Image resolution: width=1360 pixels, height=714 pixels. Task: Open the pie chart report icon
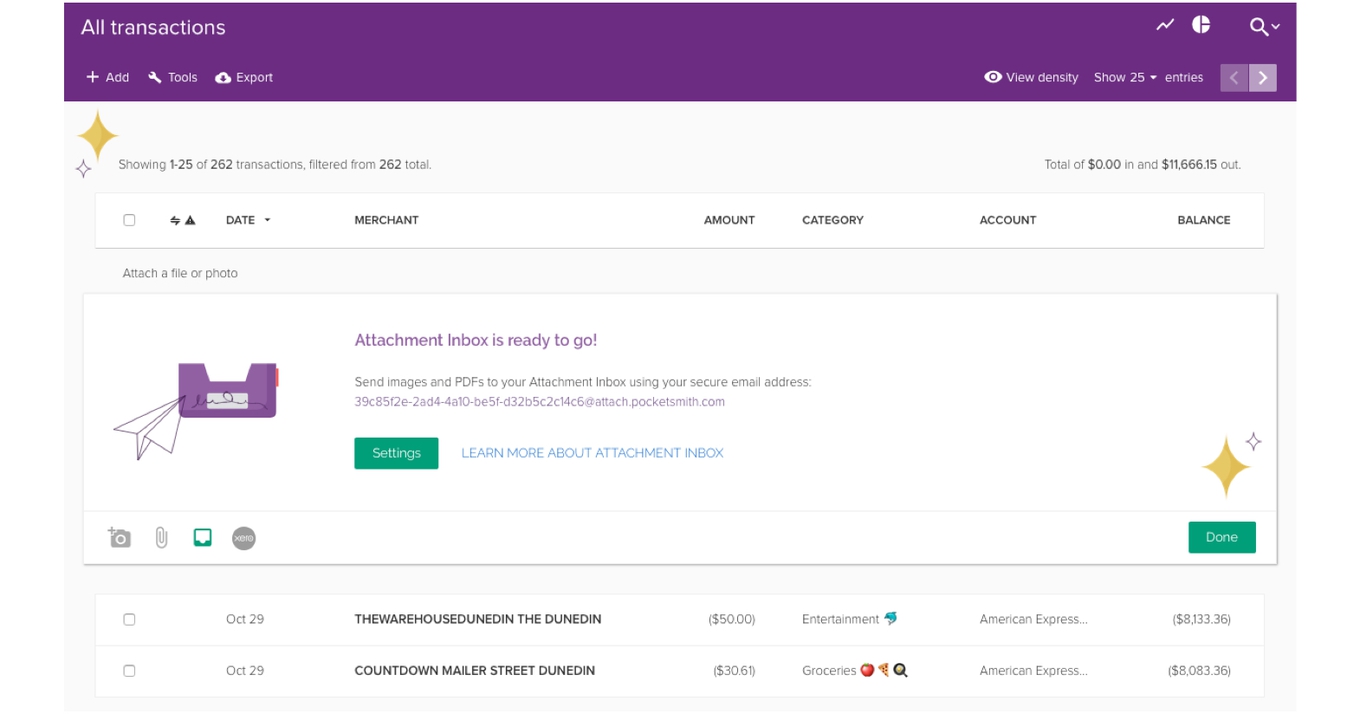point(1201,25)
